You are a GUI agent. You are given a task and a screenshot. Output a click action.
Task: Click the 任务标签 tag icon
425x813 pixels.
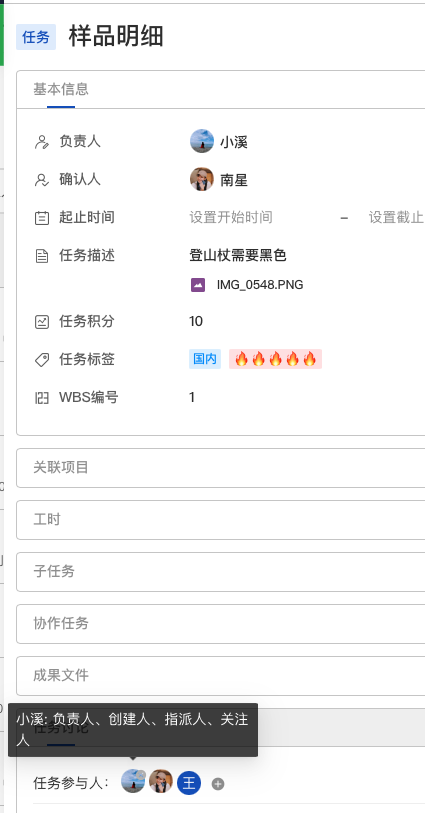[x=41, y=360]
